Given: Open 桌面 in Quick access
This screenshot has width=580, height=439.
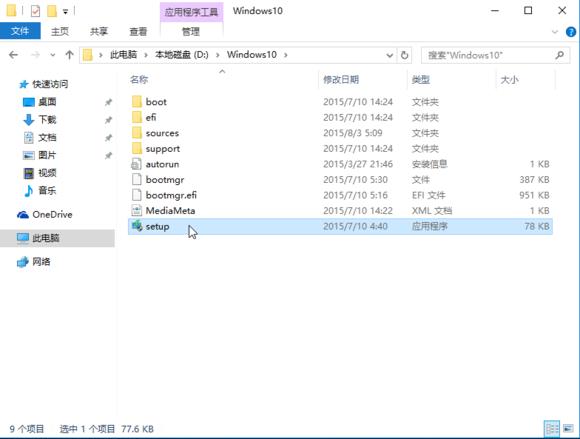Looking at the screenshot, I should point(47,102).
